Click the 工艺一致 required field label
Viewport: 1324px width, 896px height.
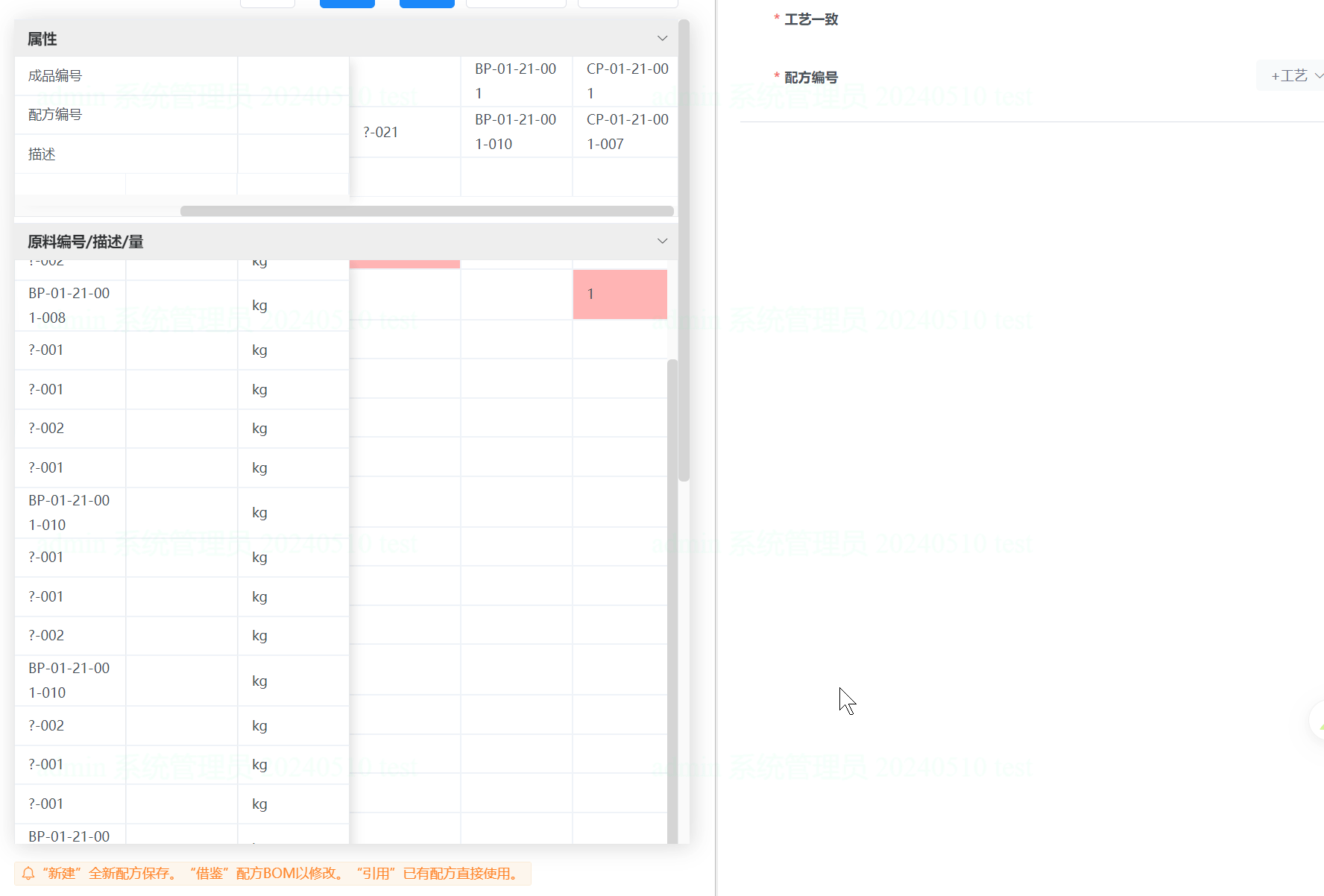tap(811, 19)
